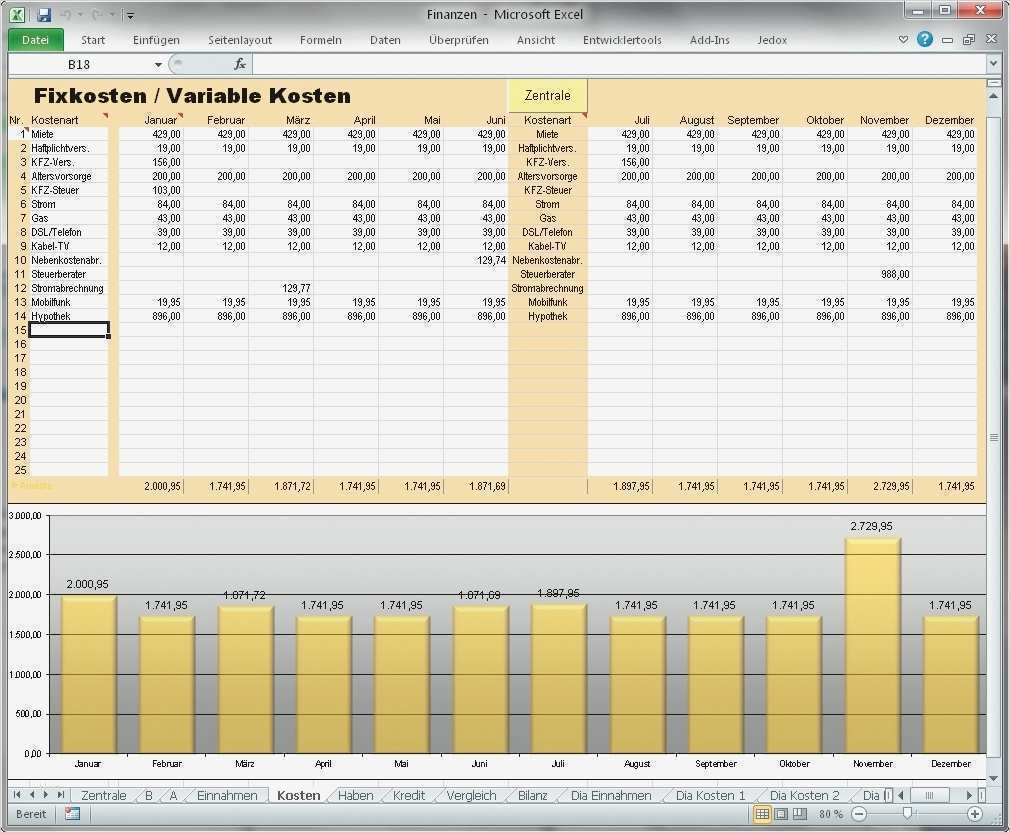
Task: Expand the Undo history dropdown arrow
Action: pyautogui.click(x=79, y=14)
